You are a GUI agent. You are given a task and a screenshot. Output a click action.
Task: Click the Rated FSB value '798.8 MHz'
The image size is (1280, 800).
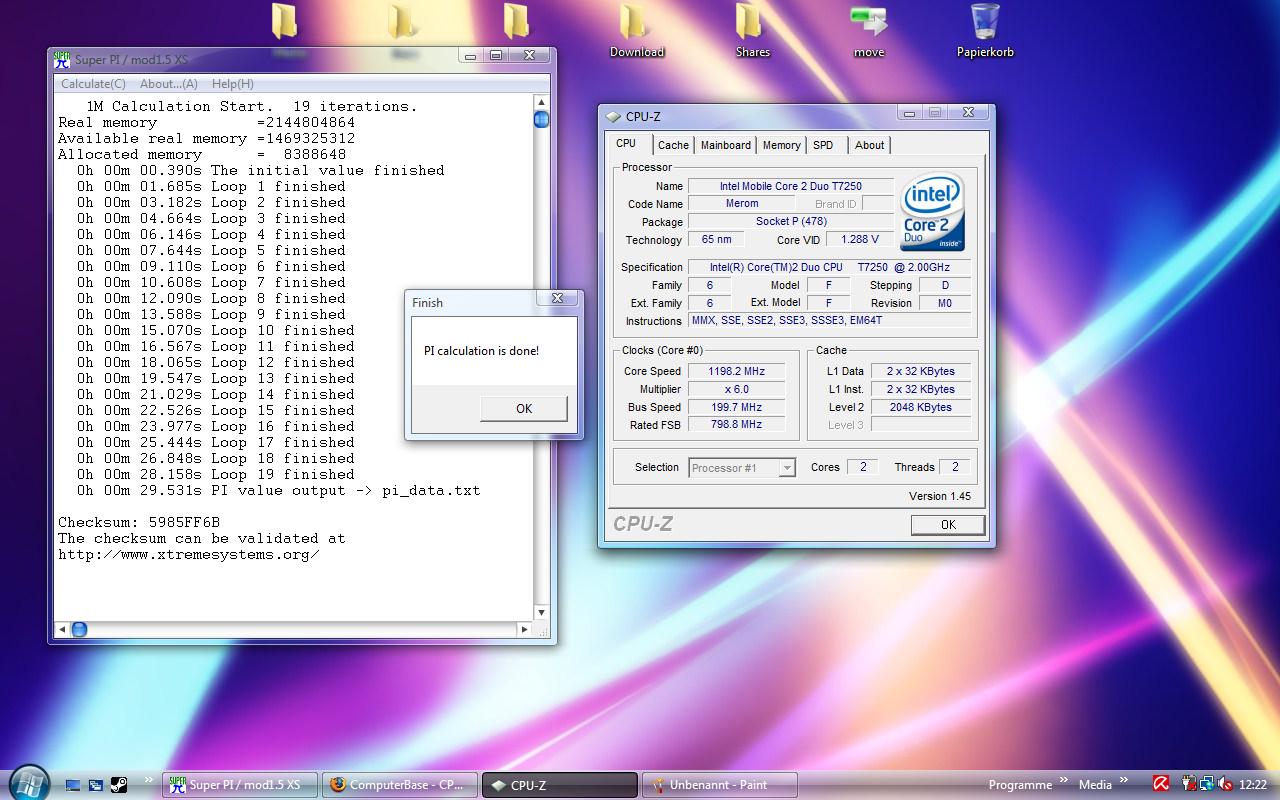(736, 425)
